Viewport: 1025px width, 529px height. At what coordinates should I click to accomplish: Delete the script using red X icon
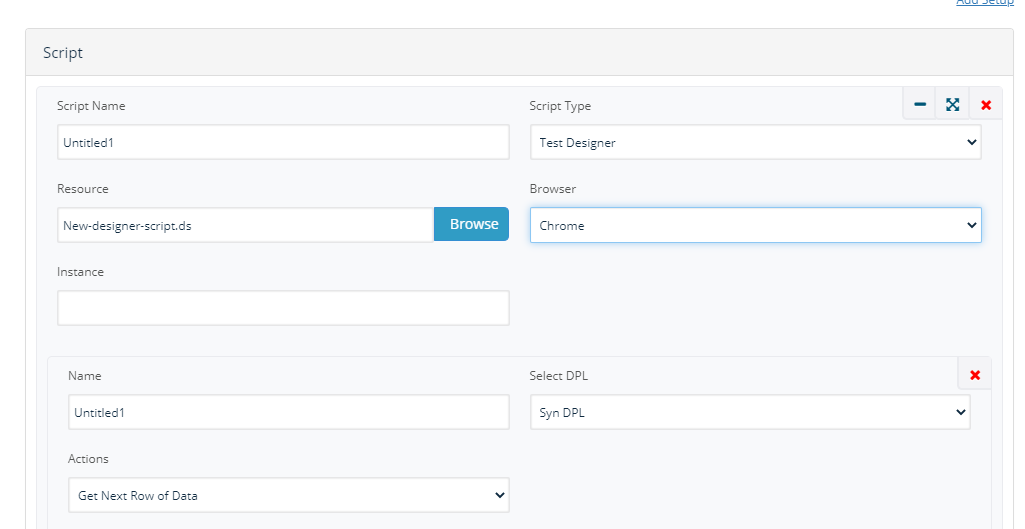click(x=986, y=105)
